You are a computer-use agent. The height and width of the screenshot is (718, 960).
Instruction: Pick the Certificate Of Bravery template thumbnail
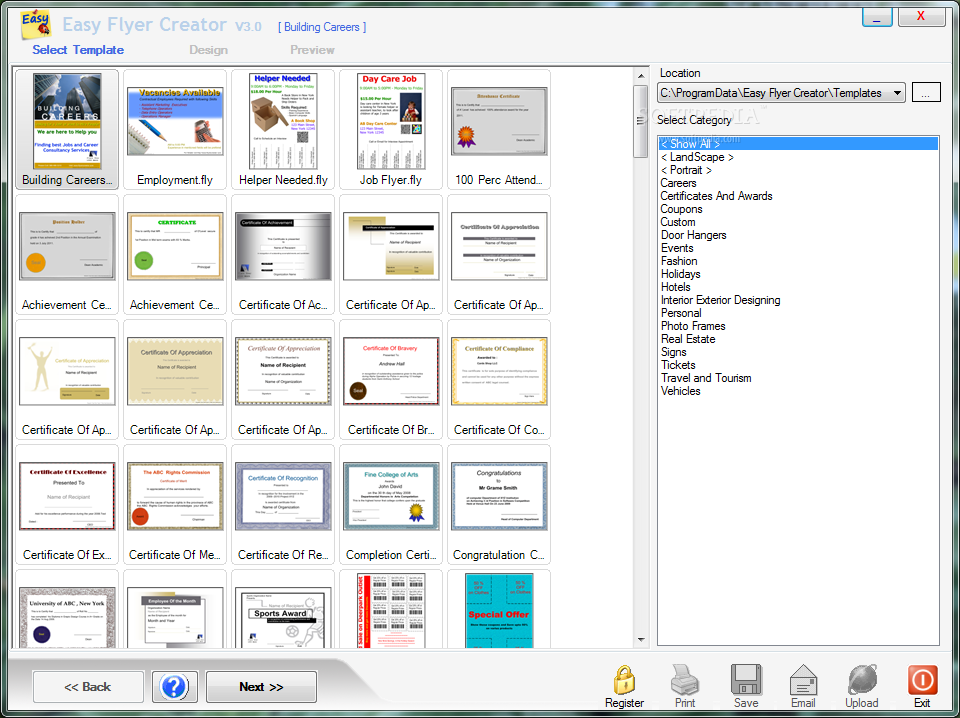point(391,380)
